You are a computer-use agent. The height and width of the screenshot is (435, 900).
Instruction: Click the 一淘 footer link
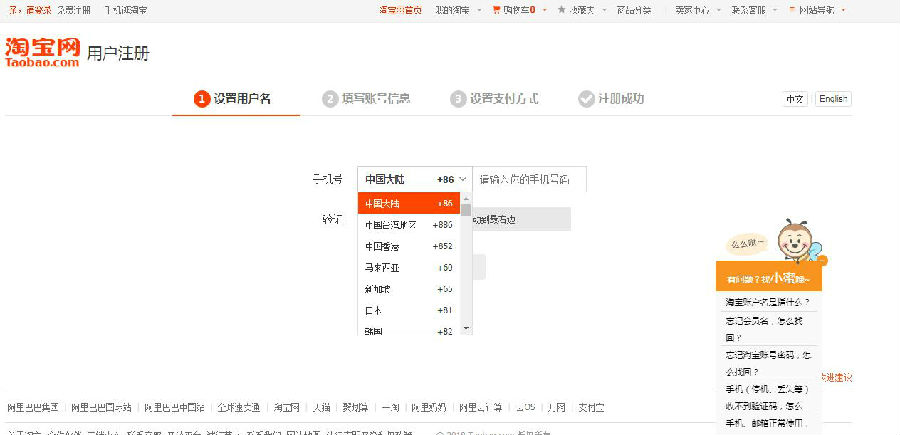[x=390, y=408]
